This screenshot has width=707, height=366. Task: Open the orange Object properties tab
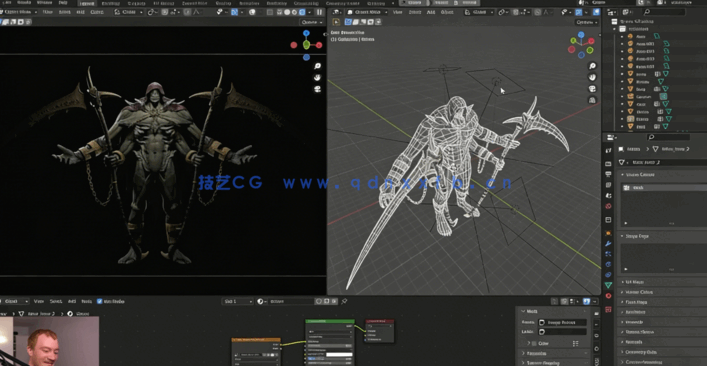pyautogui.click(x=608, y=233)
